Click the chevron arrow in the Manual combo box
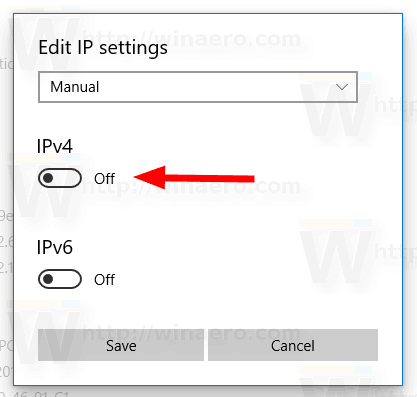The image size is (417, 397). (342, 87)
